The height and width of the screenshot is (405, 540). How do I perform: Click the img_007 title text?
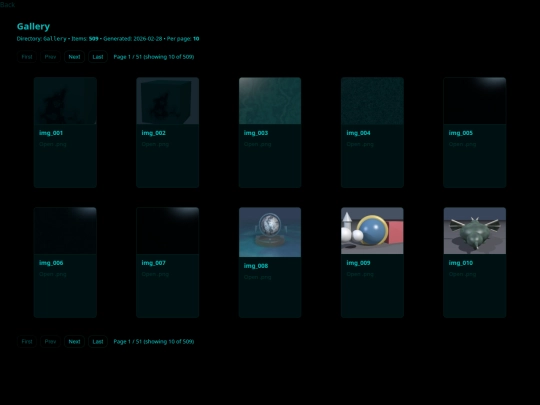coord(154,263)
